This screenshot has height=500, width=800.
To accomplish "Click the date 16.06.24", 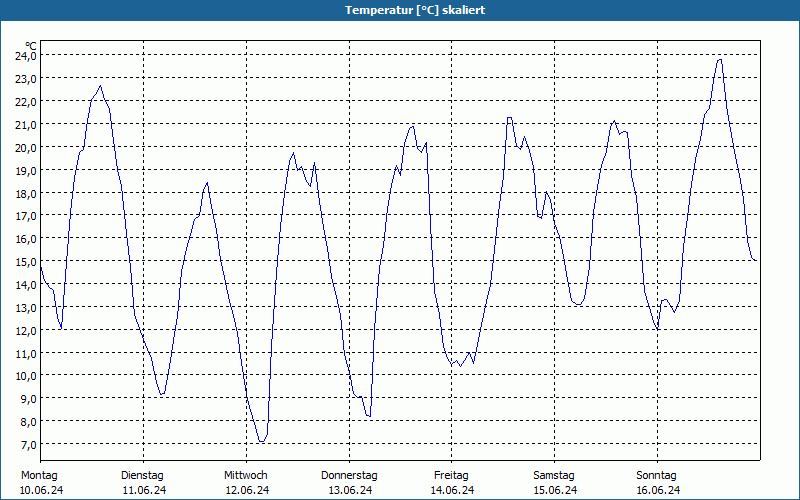I will coord(658,490).
